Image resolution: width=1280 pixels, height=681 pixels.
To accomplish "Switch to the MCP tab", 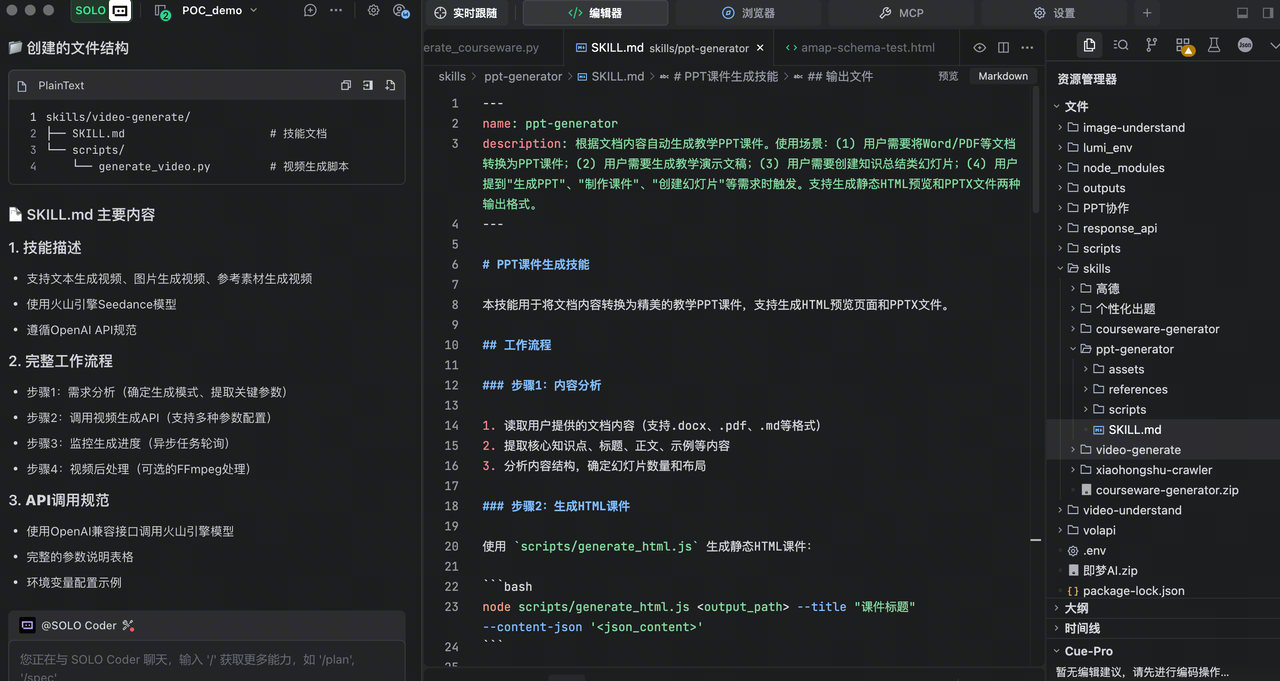I will 901,13.
